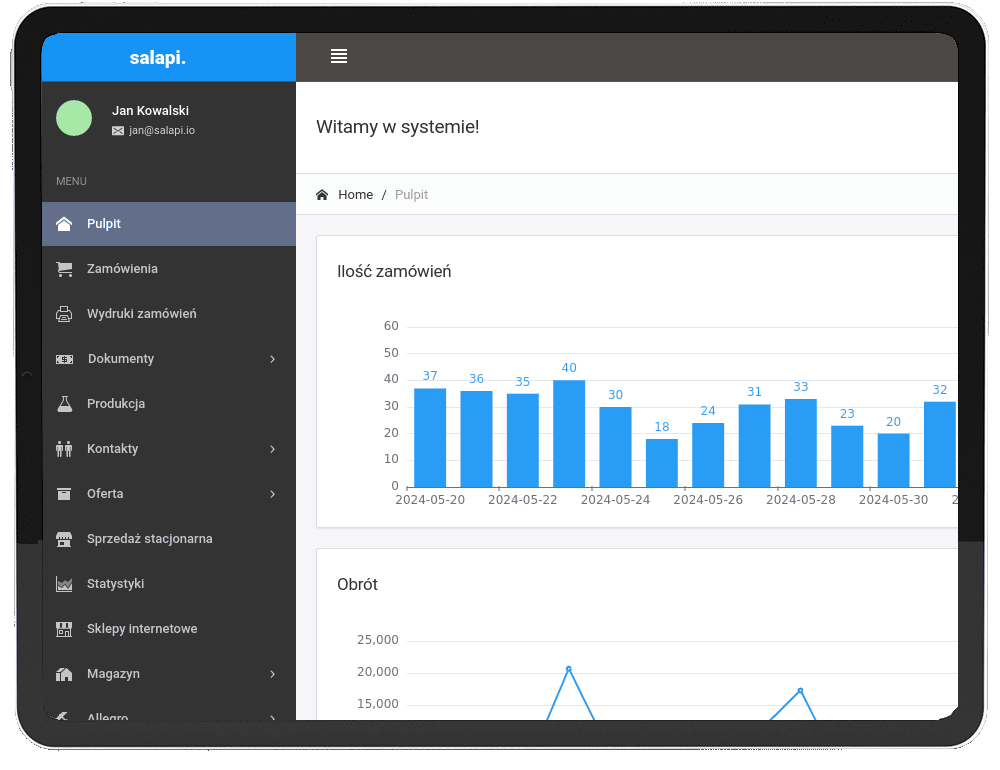Screen dimensions: 1000x770
Task: Click the salapi. logo header
Action: (x=158, y=58)
